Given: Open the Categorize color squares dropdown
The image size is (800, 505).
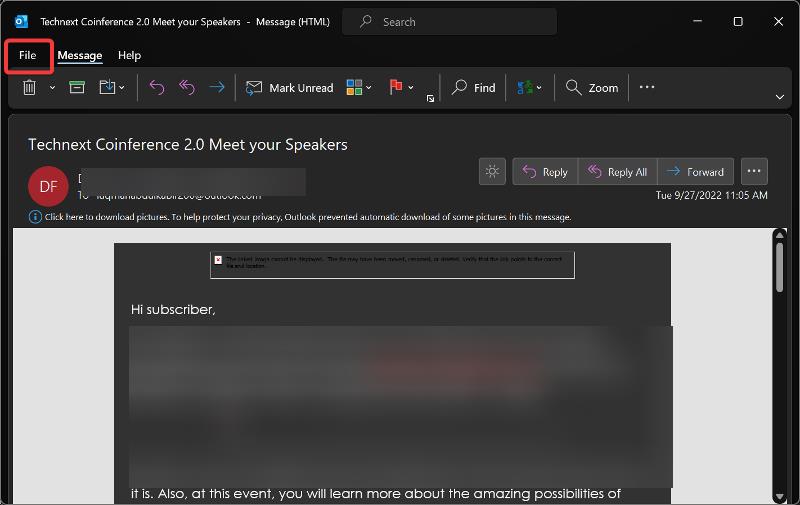Looking at the screenshot, I should [359, 88].
